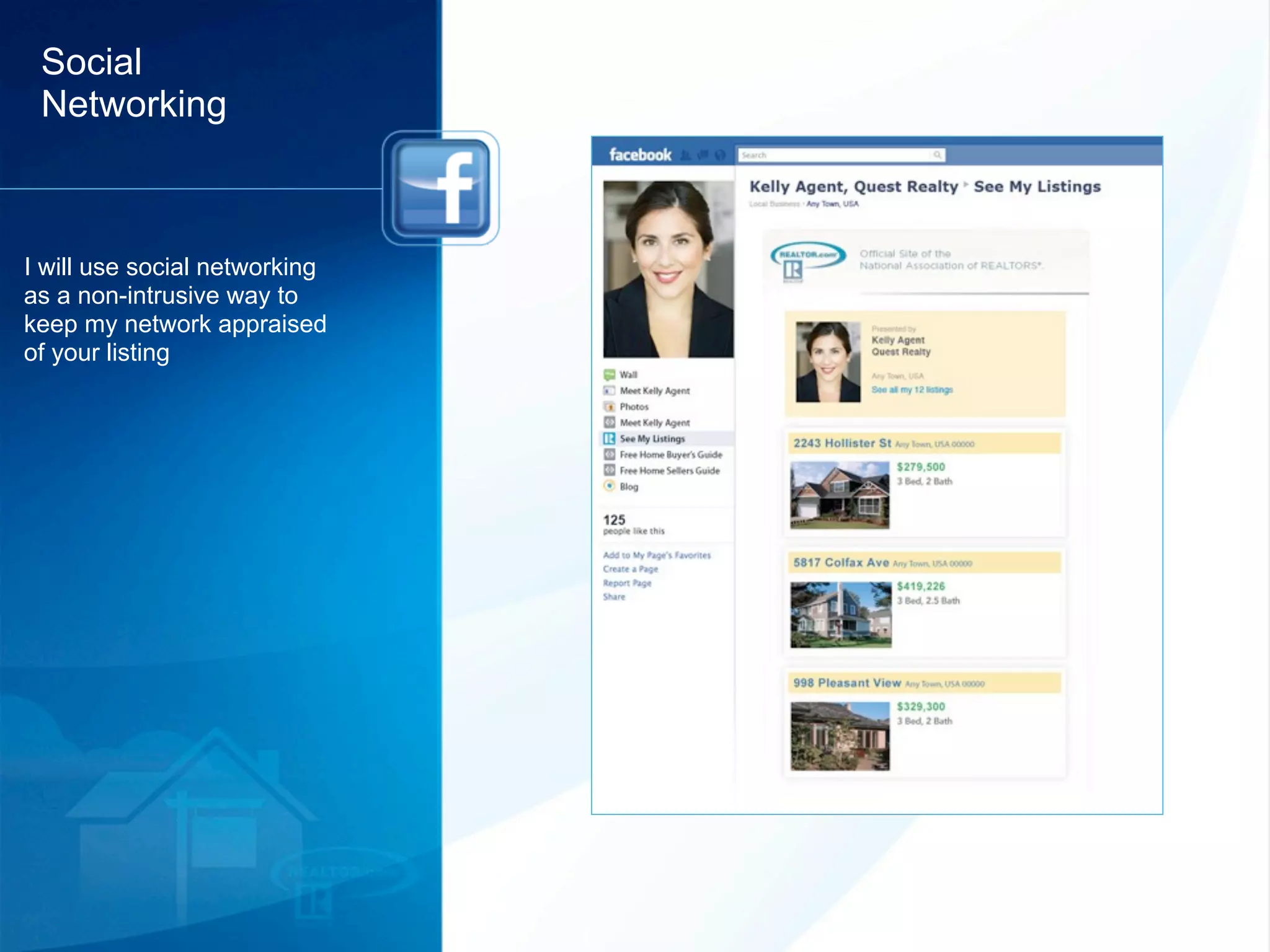Open Free Home Buyer's Guide tab
This screenshot has width=1270, height=952.
[x=671, y=455]
